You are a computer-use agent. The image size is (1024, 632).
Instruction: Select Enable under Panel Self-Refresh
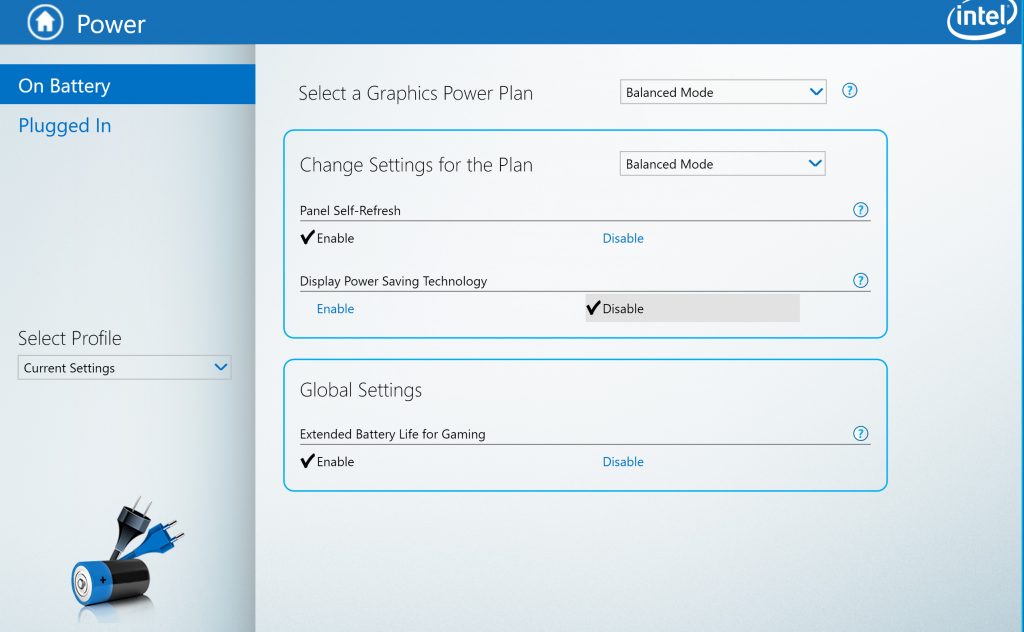(327, 238)
